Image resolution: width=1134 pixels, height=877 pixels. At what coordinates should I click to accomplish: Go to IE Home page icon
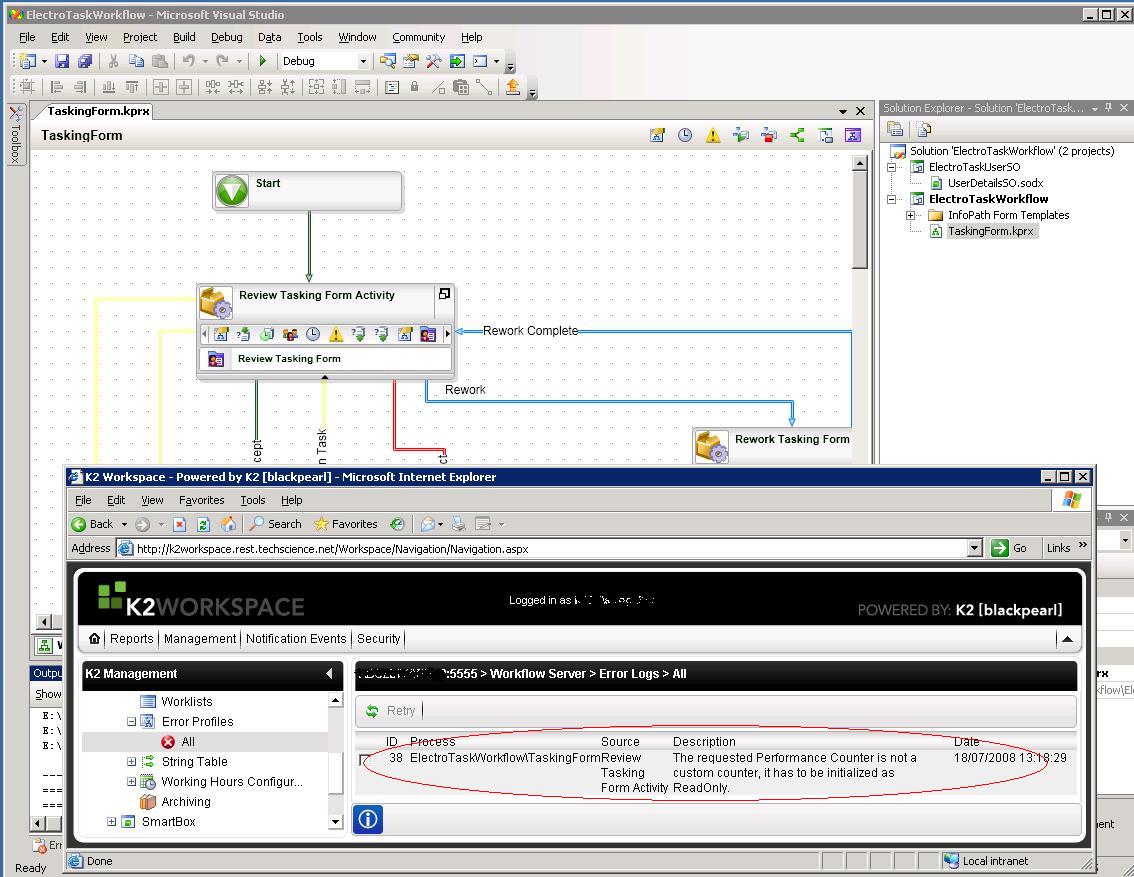click(x=228, y=524)
